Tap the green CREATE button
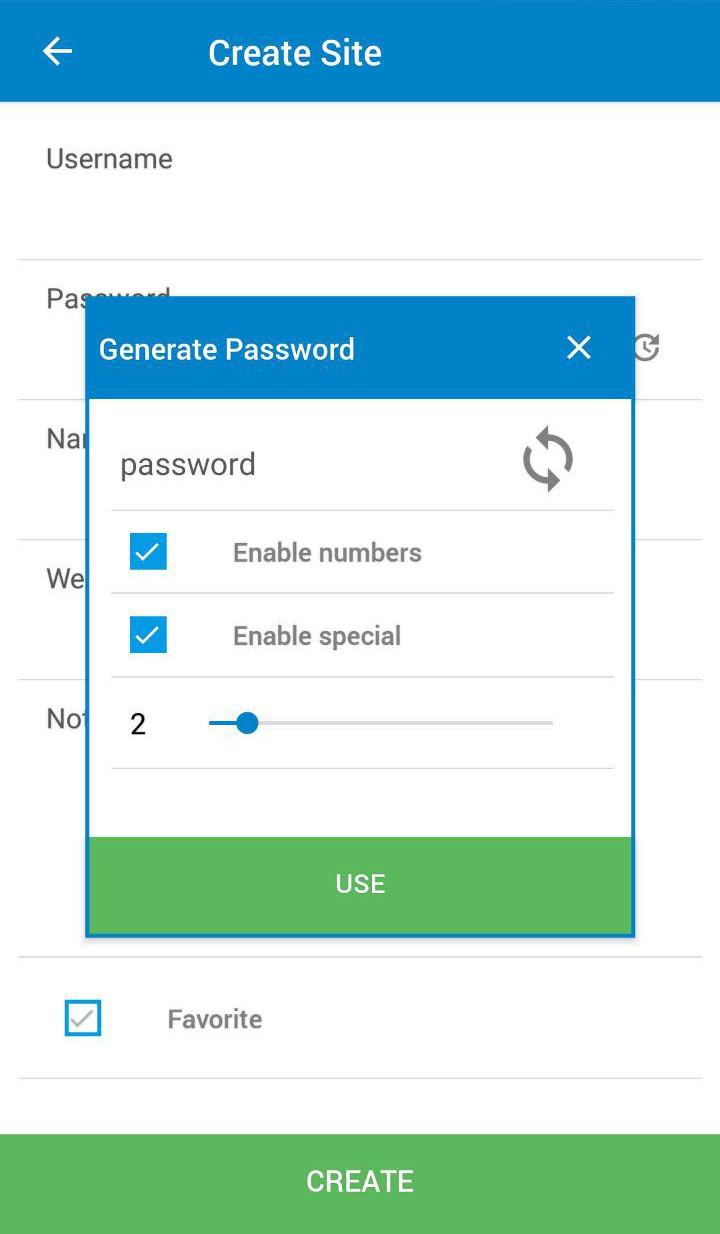This screenshot has width=720, height=1234. tap(360, 1181)
